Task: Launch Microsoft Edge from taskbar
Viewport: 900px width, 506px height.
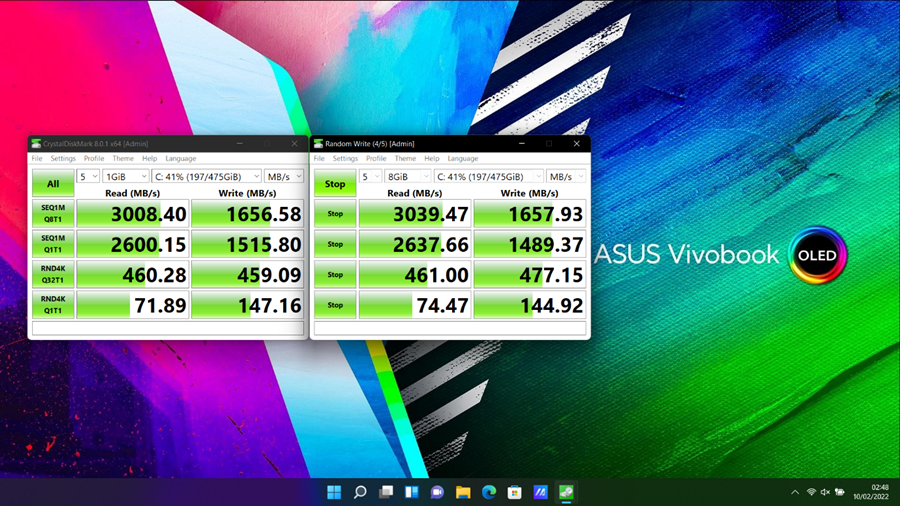Action: [489, 492]
